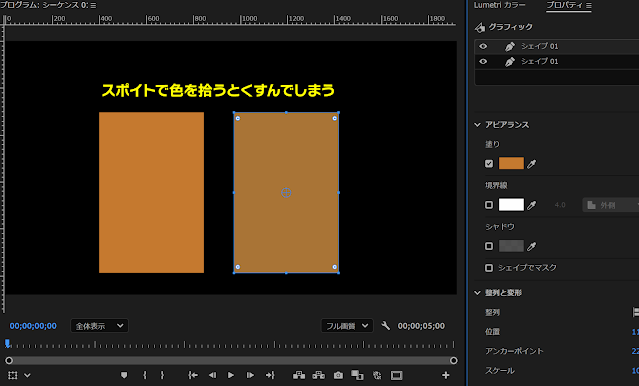Open the プロパティ panel menu icon

click(588, 6)
